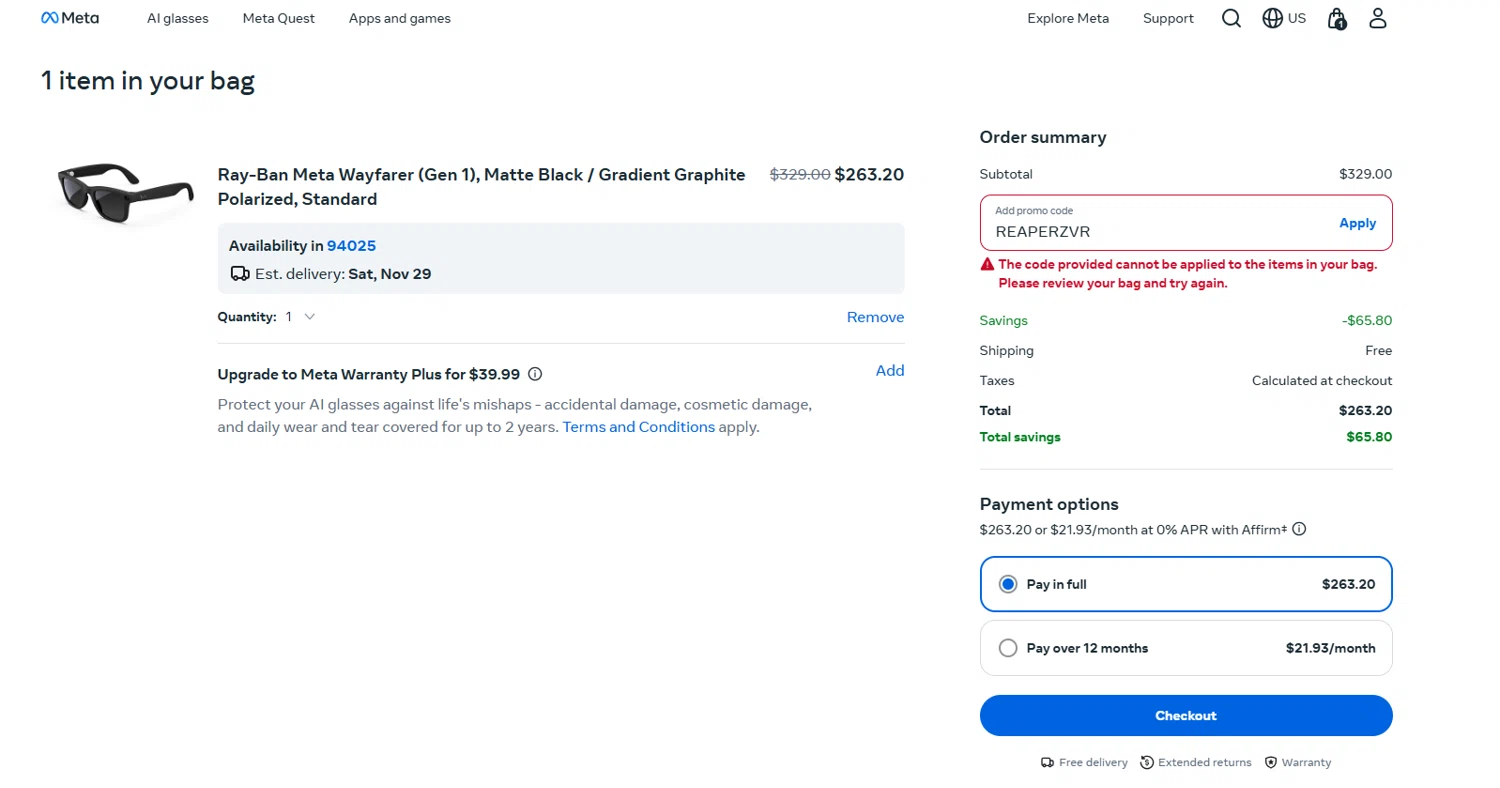Click the Shipping Free value

click(x=1378, y=351)
